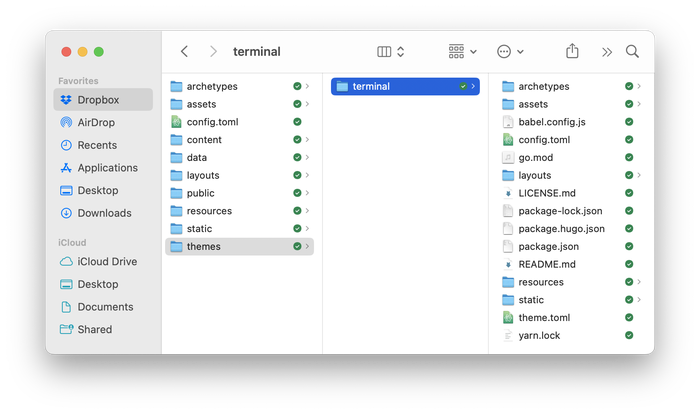Expand archetypes chevron in first column
700x414 pixels.
tap(307, 86)
